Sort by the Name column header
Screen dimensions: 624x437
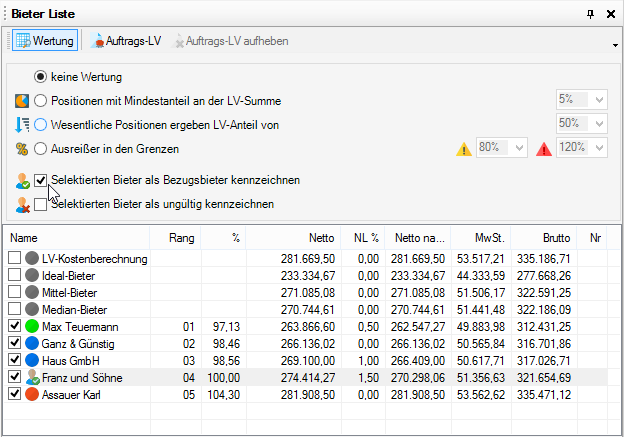point(78,238)
